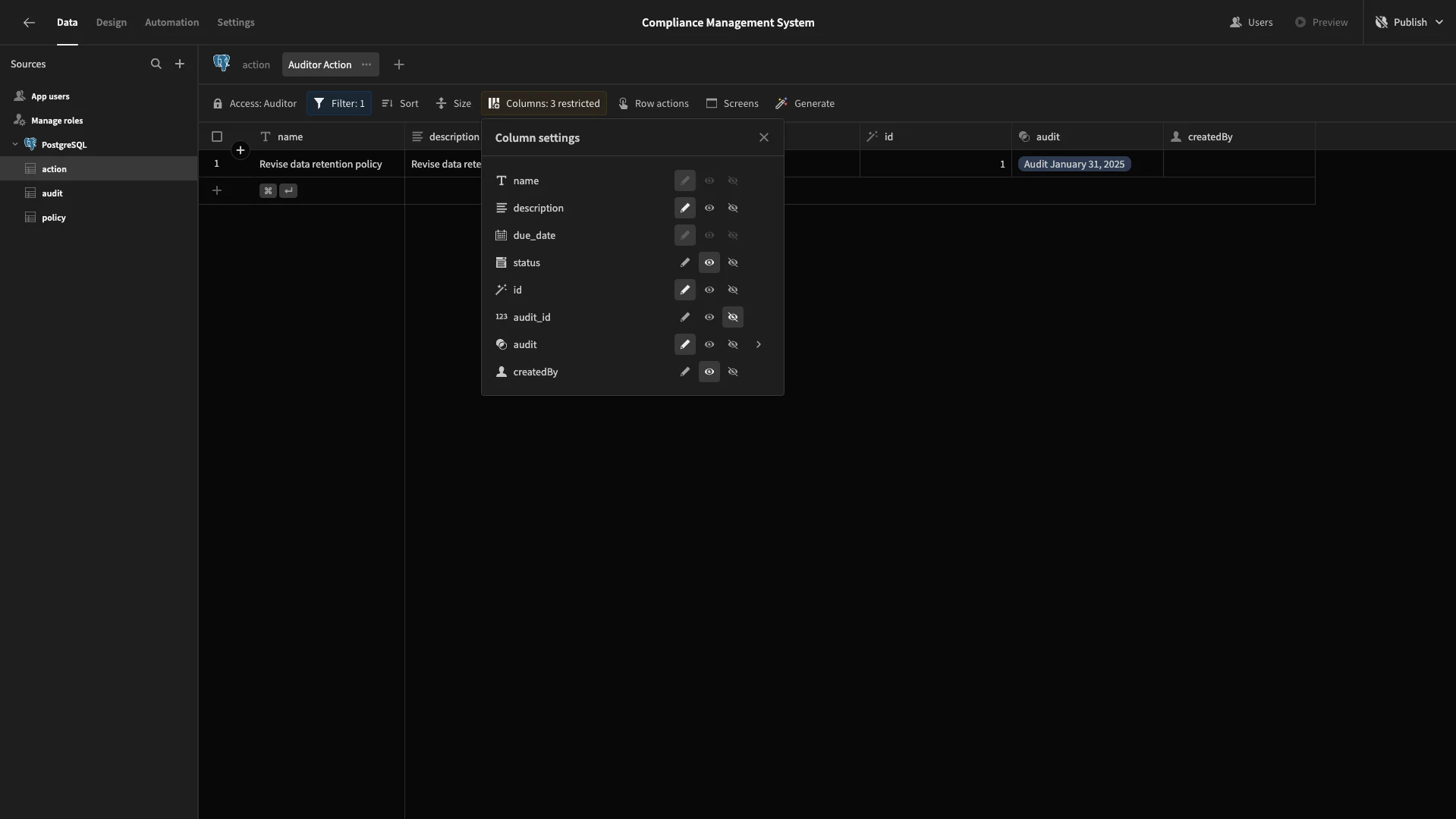Add a new source with plus icon
Image resolution: width=1456 pixels, height=819 pixels.
point(180,64)
